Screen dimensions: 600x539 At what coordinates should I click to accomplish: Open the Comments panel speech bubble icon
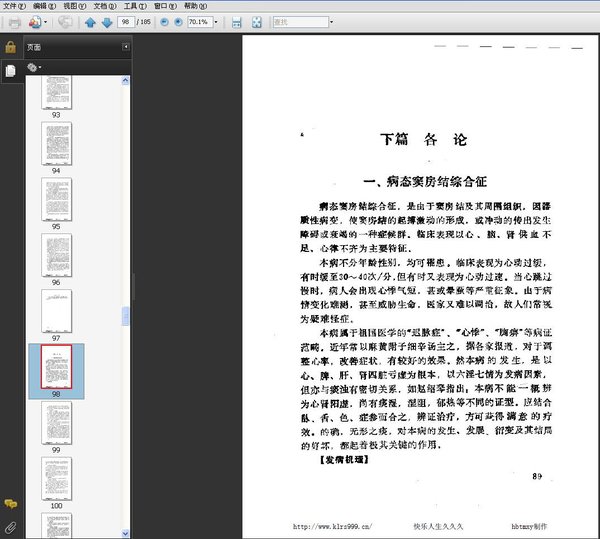pos(10,504)
